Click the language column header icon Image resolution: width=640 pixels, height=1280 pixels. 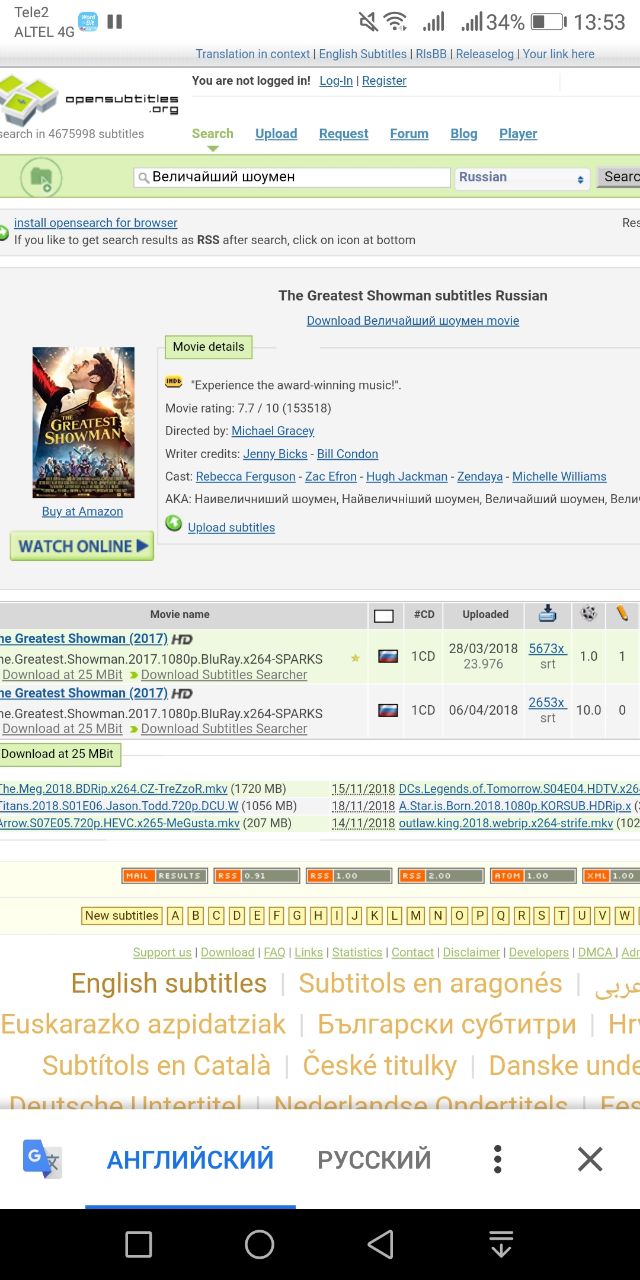(384, 616)
